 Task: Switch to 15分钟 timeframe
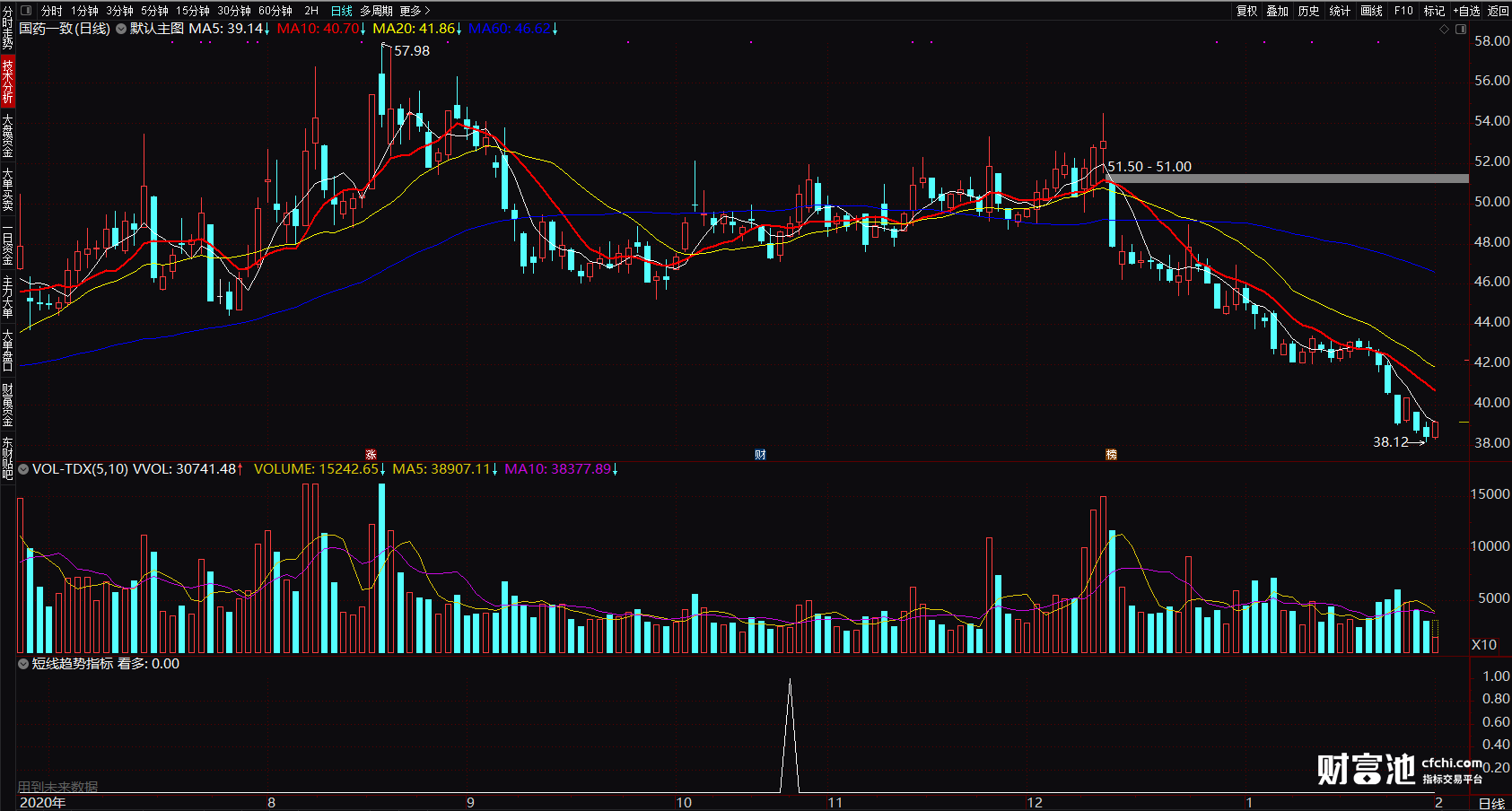pyautogui.click(x=192, y=11)
